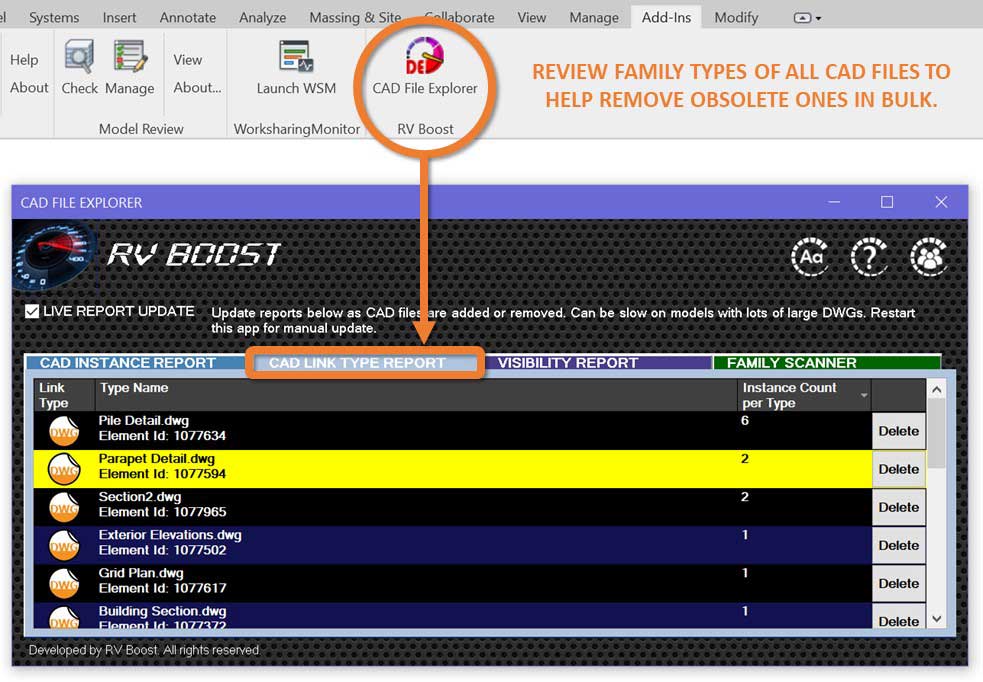Minimize the CAD File Explorer window
983x682 pixels.
pos(834,202)
